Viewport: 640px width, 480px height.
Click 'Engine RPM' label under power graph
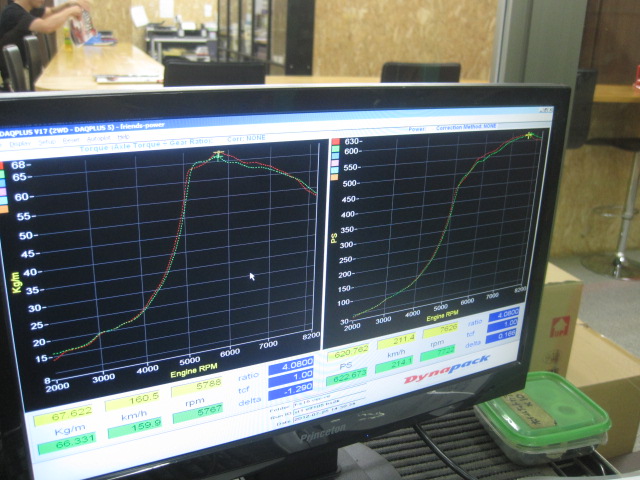pos(442,315)
